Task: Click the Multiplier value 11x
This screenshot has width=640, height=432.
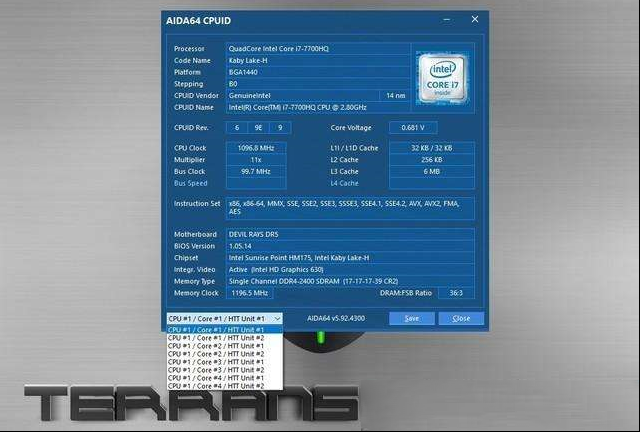Action: 256,160
